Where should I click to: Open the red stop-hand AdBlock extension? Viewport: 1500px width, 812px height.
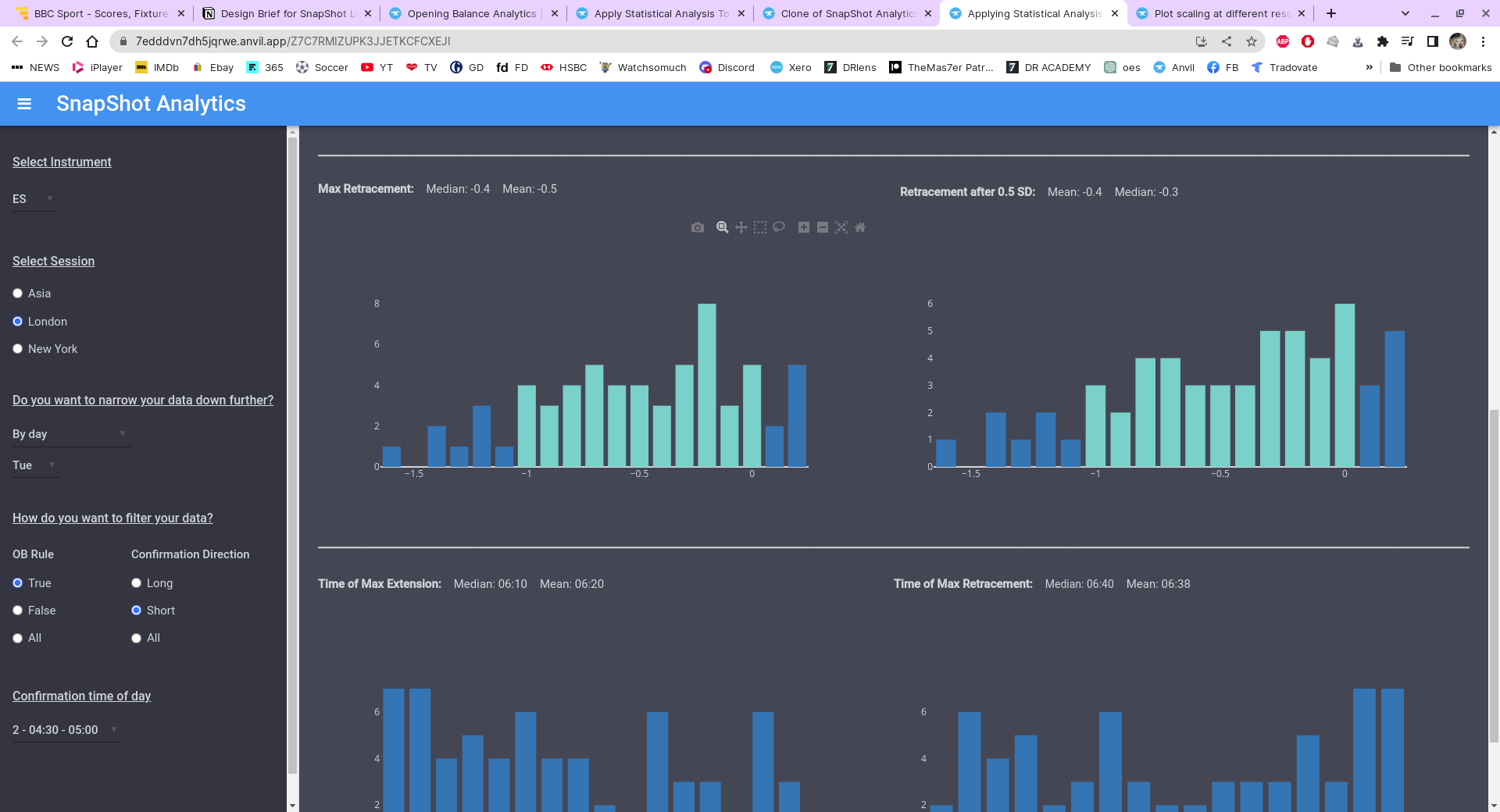pos(1308,41)
